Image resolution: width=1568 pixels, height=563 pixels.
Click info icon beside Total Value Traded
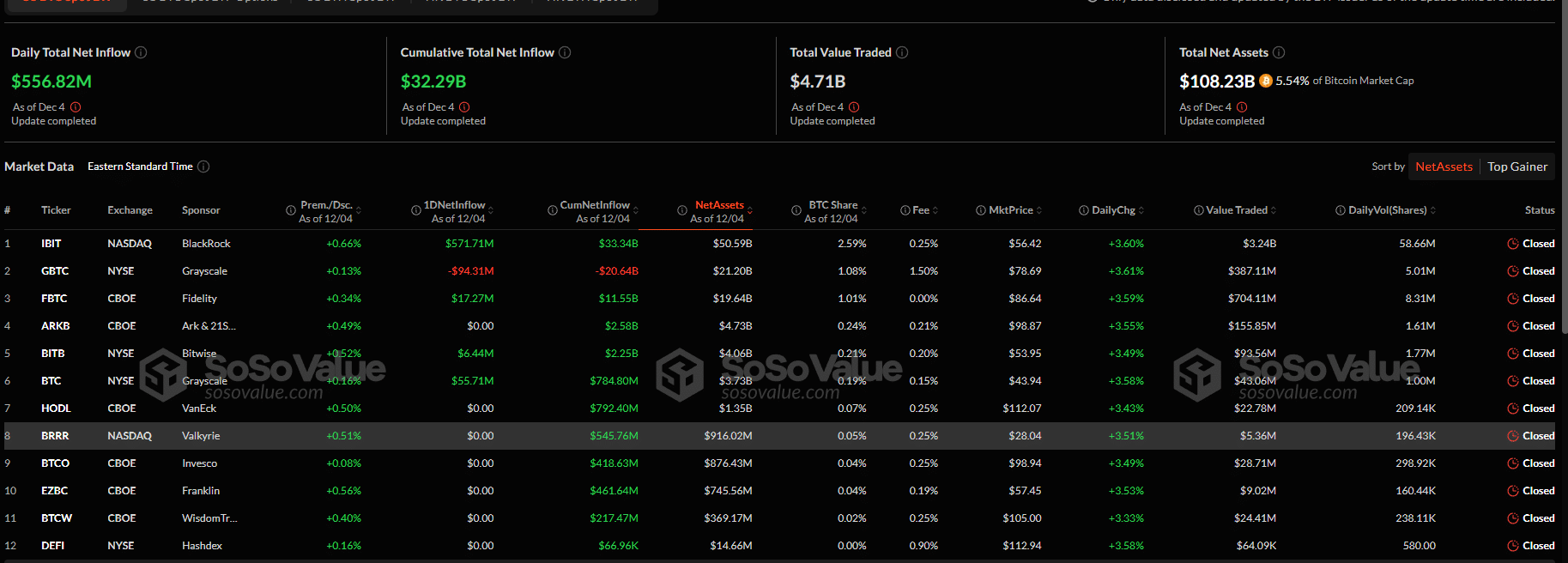902,52
